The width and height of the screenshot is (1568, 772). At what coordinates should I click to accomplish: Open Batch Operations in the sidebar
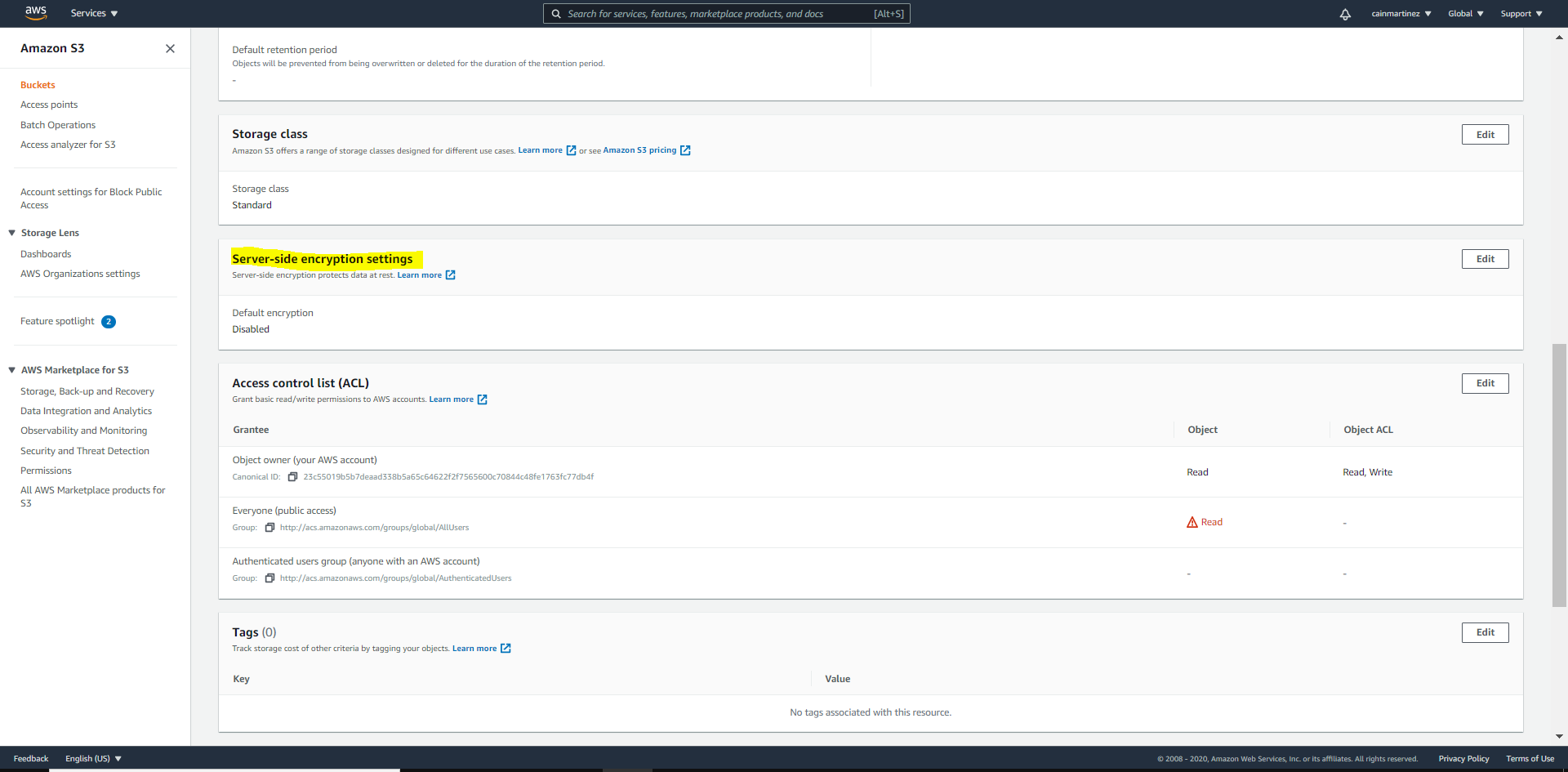coord(58,125)
